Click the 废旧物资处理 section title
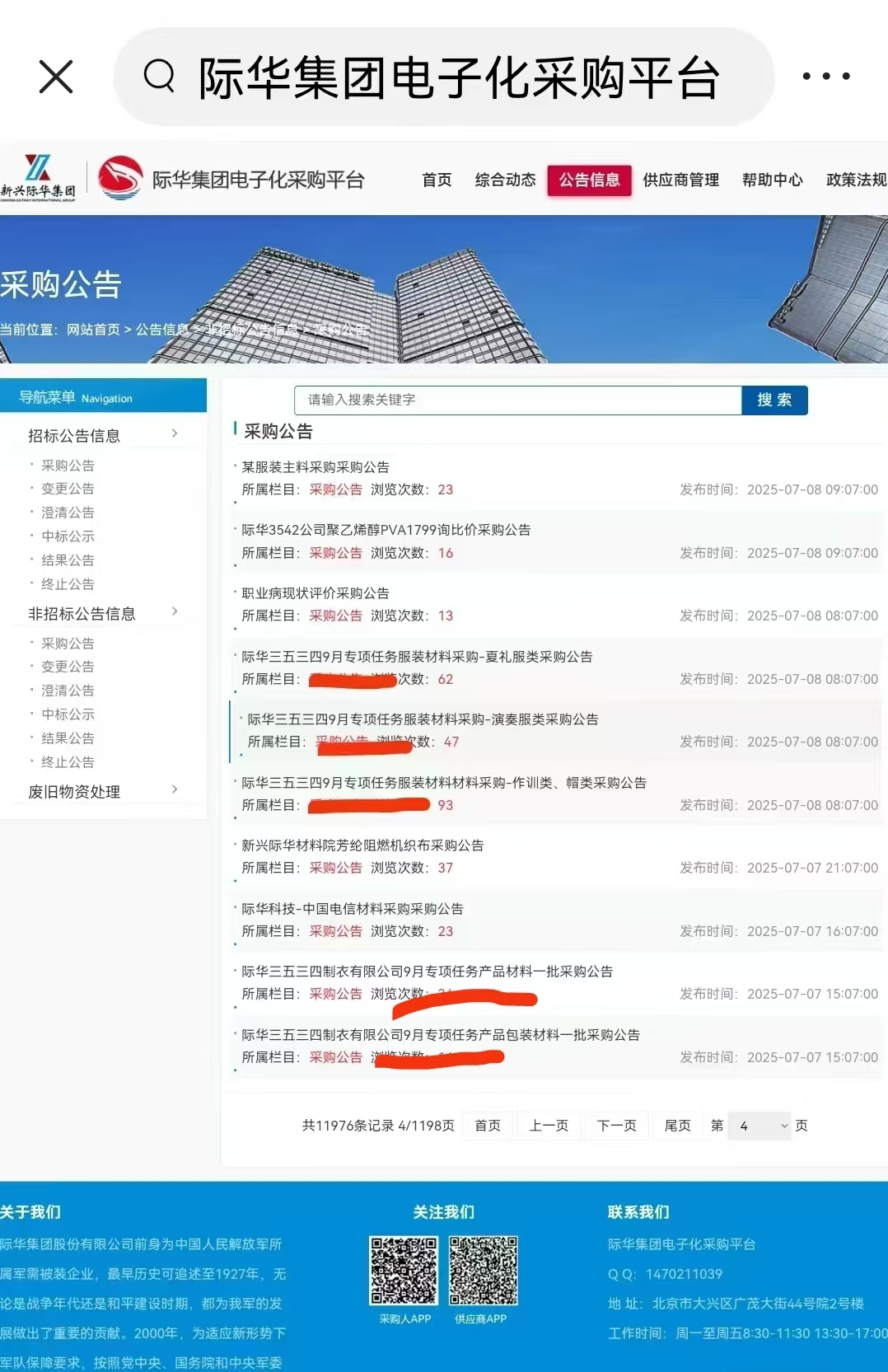This screenshot has width=888, height=1372. pyautogui.click(x=74, y=791)
